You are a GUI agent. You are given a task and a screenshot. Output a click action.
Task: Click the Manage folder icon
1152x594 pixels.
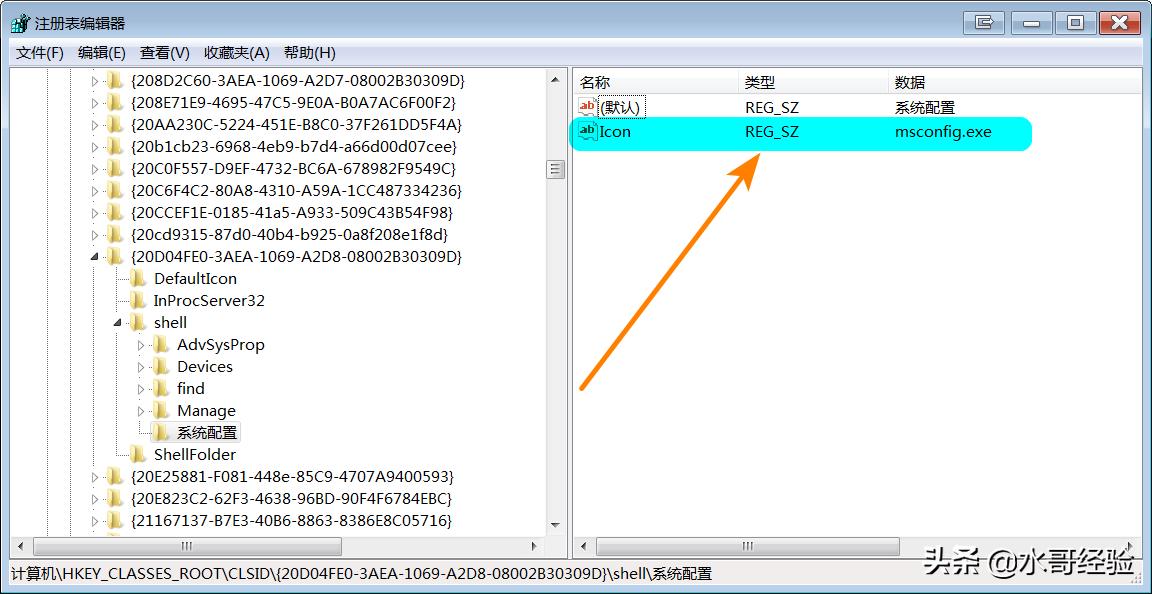click(162, 411)
